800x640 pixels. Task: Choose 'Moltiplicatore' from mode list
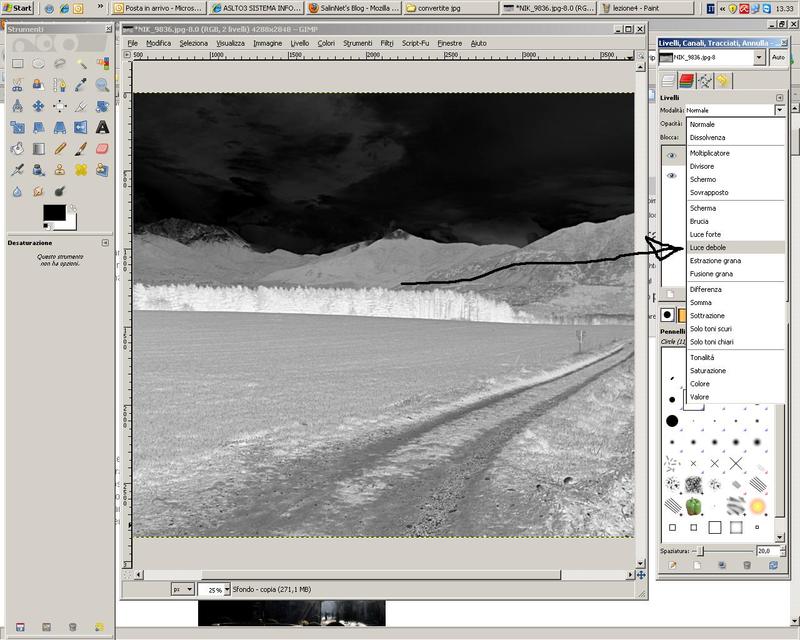710,153
